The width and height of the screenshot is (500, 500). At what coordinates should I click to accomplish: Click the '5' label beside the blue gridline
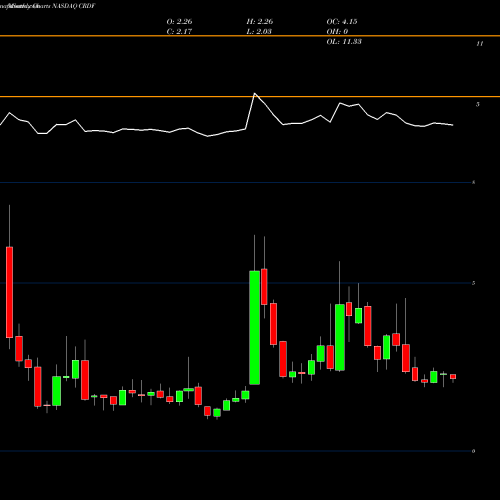coord(473,283)
